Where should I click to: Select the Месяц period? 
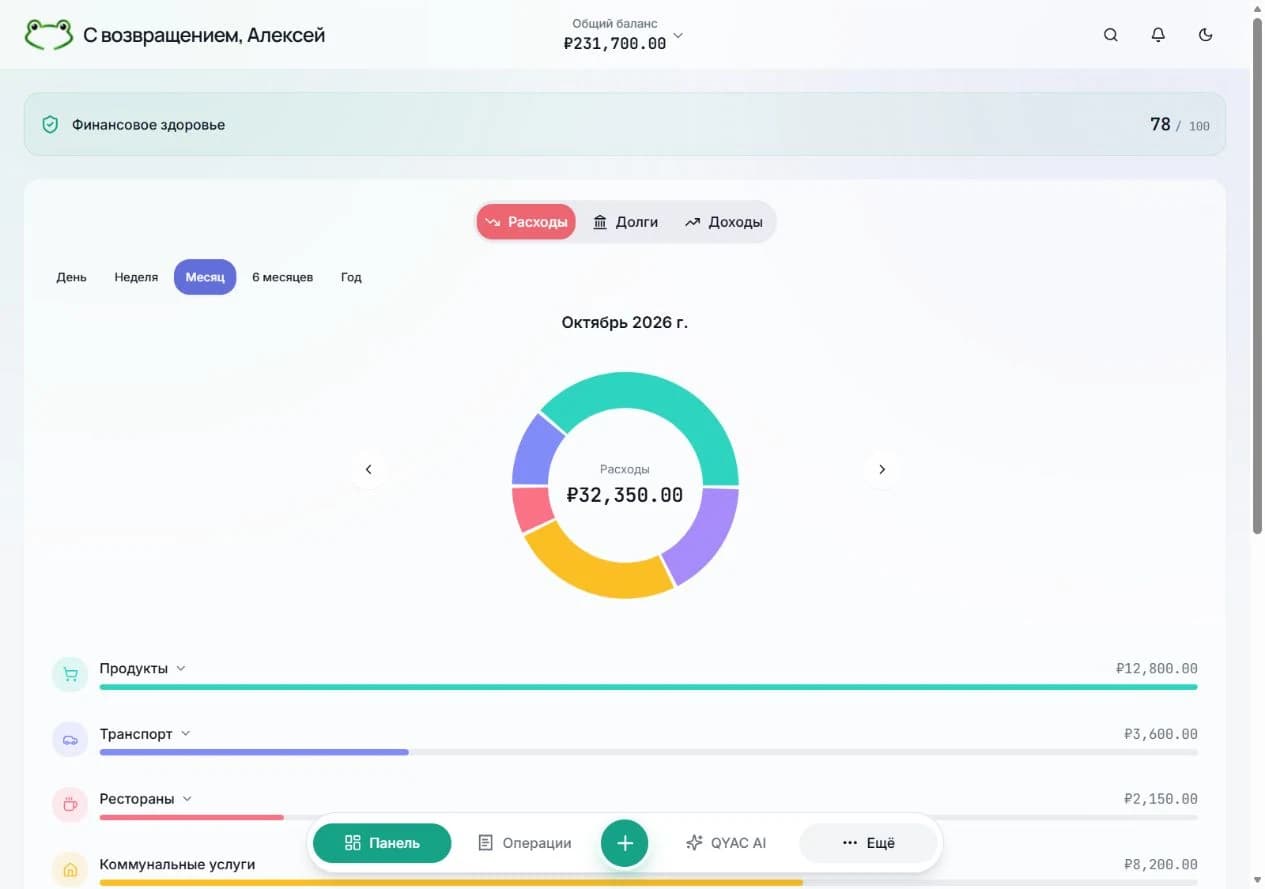click(205, 277)
